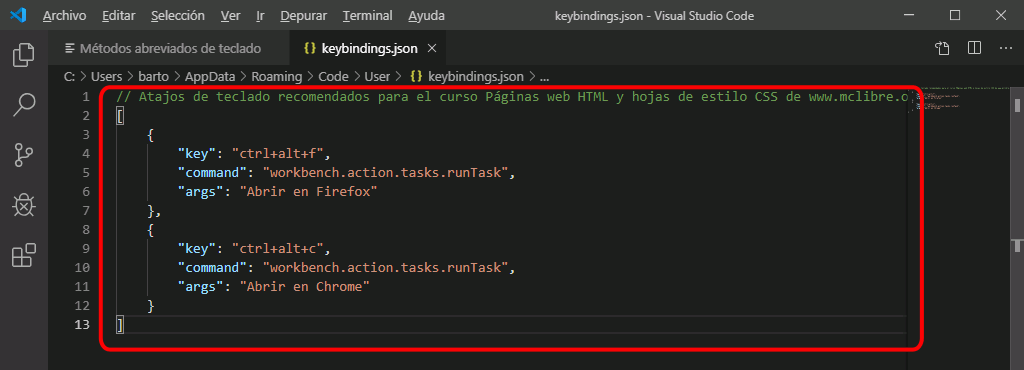Click Open Keyboard Shortcuts icon in editor toolbar
Image resolution: width=1024 pixels, height=370 pixels.
tap(941, 48)
